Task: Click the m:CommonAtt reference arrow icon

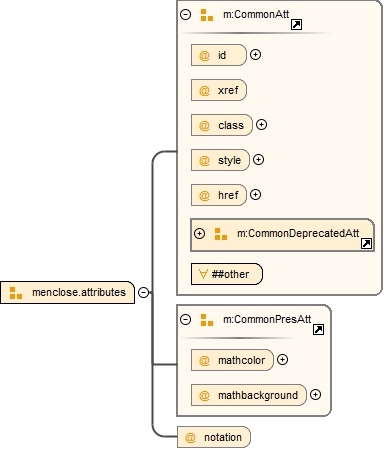Action: [x=296, y=25]
